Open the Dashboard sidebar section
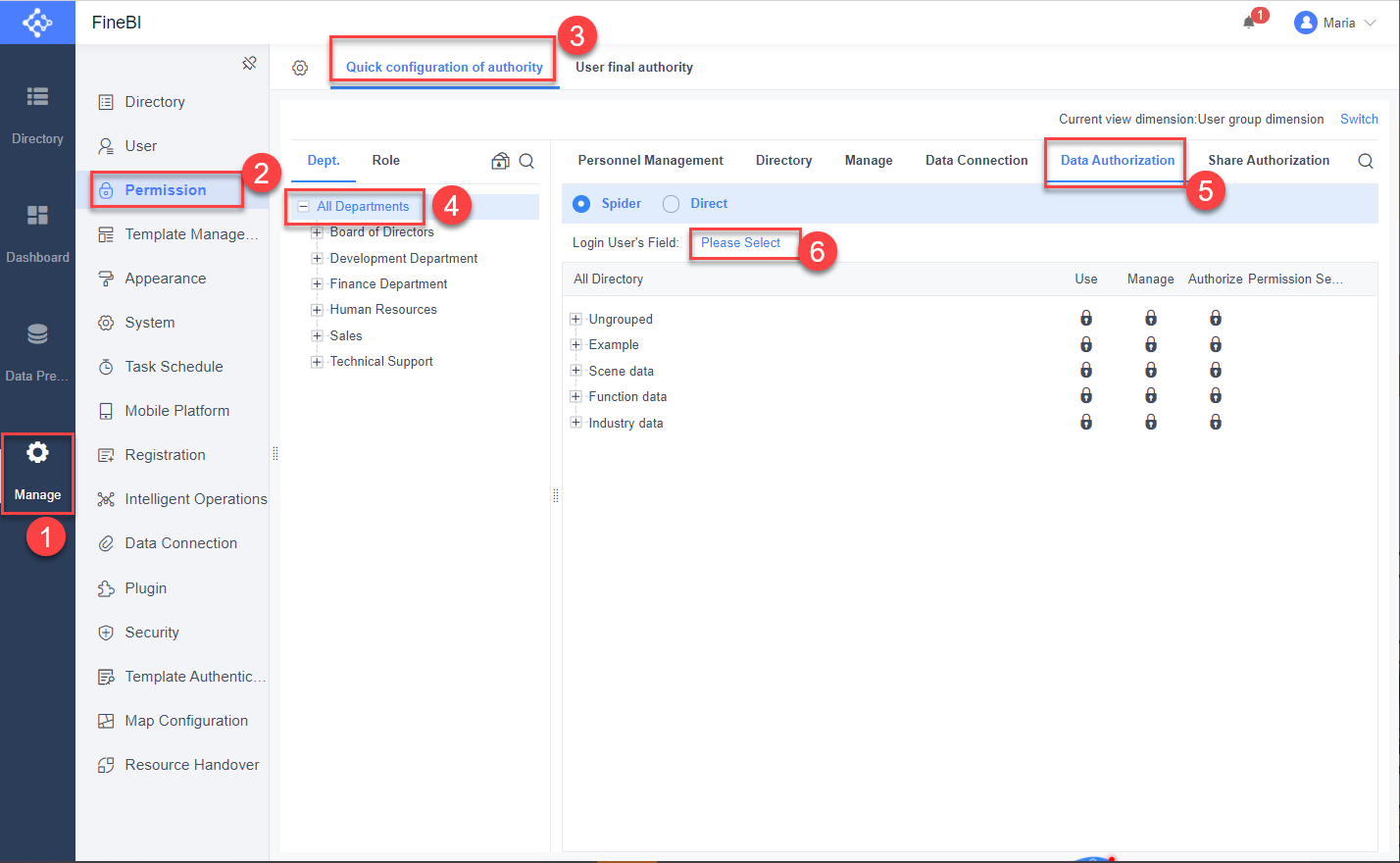 pyautogui.click(x=37, y=233)
